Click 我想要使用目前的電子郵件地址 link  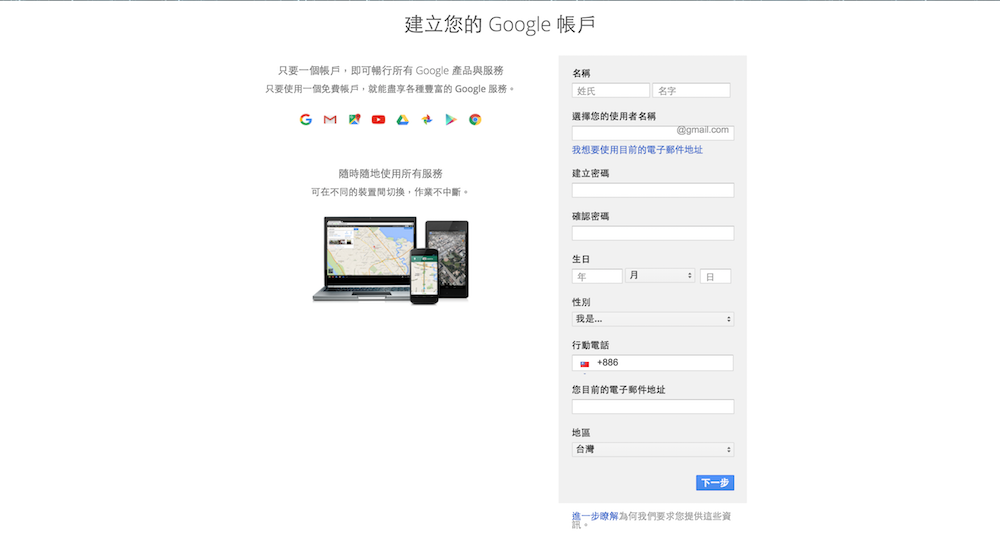(x=637, y=150)
